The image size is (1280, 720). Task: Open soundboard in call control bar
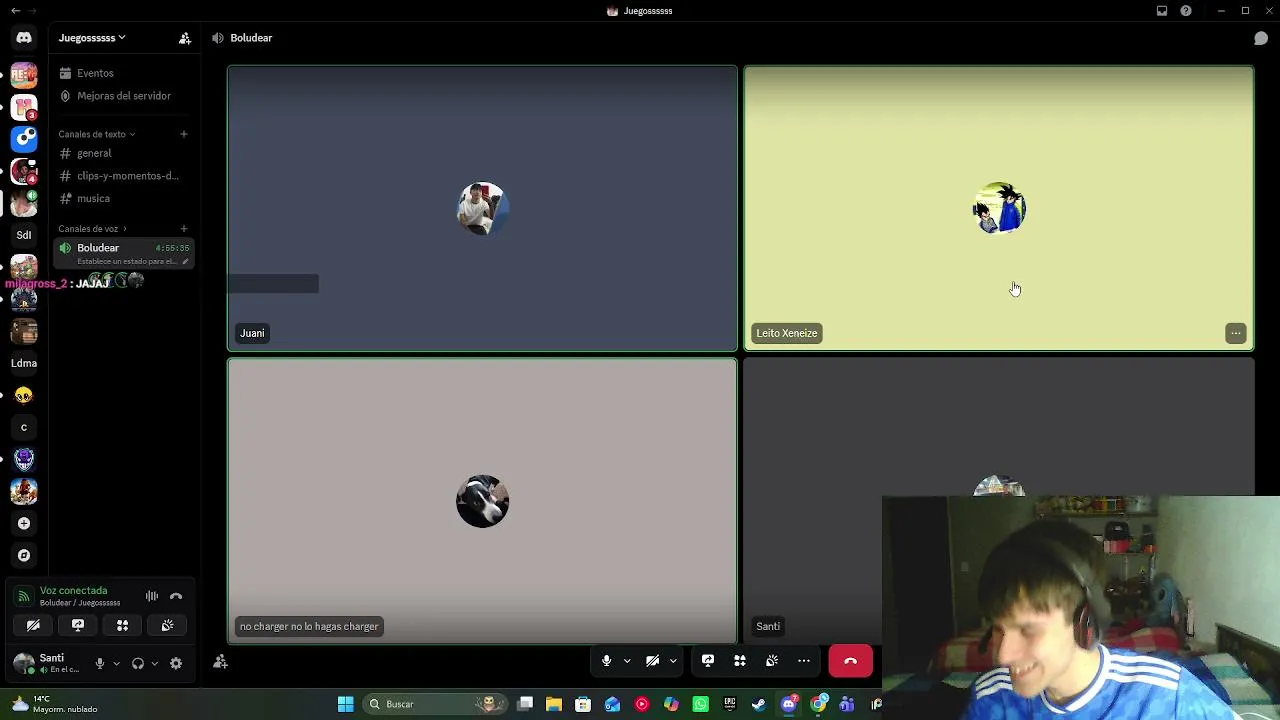click(772, 661)
